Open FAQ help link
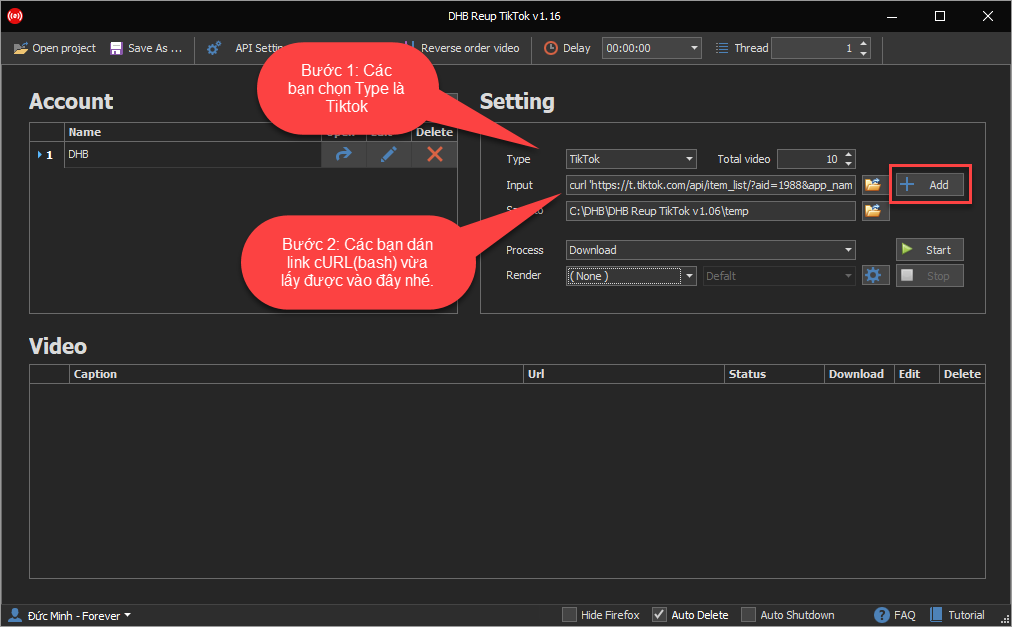The image size is (1012, 627). [x=895, y=615]
